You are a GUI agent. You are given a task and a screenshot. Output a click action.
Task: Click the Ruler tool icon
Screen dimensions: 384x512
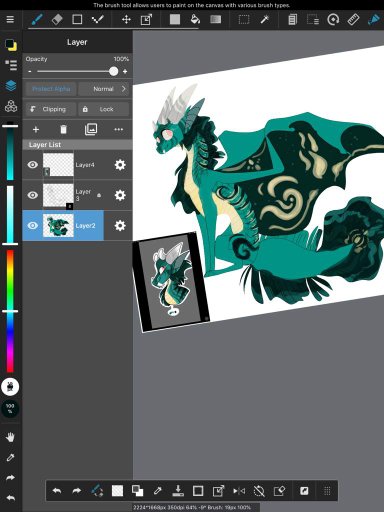pyautogui.click(x=353, y=19)
